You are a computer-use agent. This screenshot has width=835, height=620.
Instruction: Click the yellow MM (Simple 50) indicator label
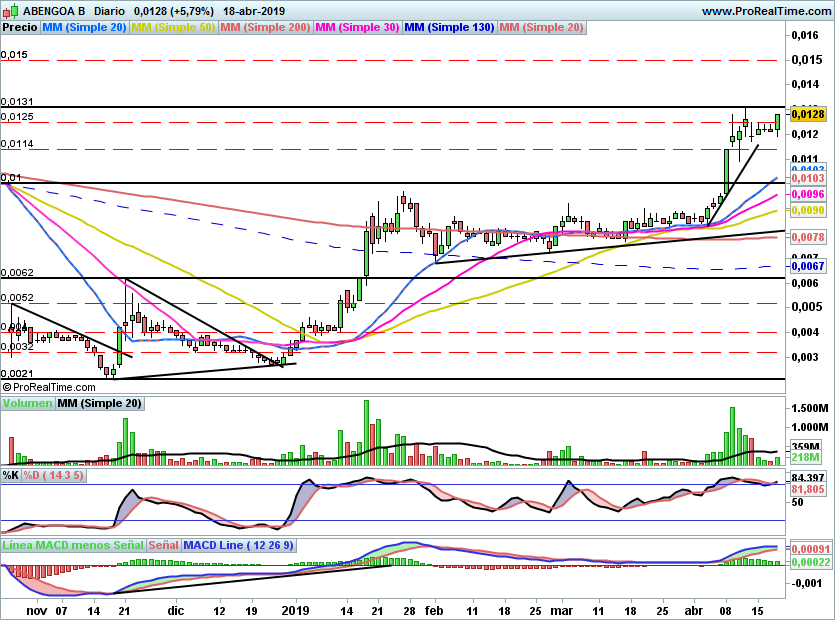tap(173, 28)
